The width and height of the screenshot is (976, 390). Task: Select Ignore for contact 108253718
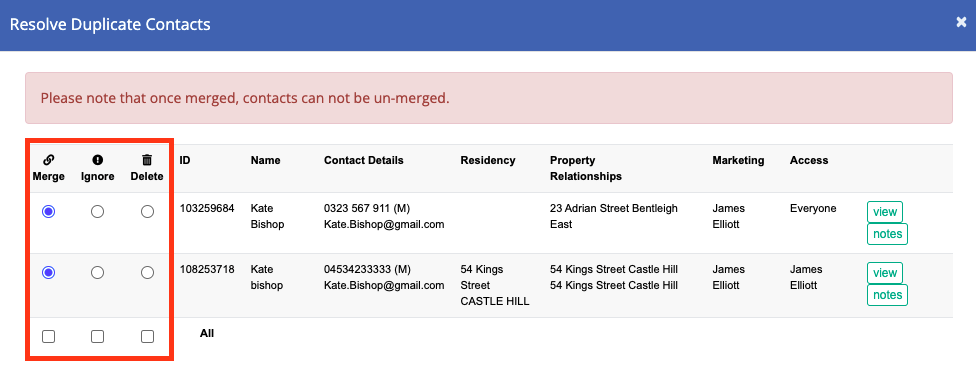97,272
